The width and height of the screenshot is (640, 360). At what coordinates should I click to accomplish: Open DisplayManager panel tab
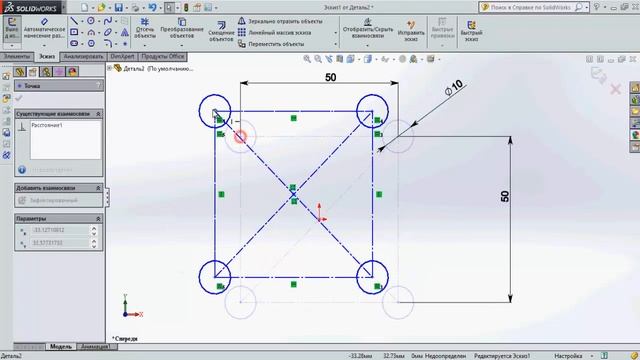coord(72,72)
